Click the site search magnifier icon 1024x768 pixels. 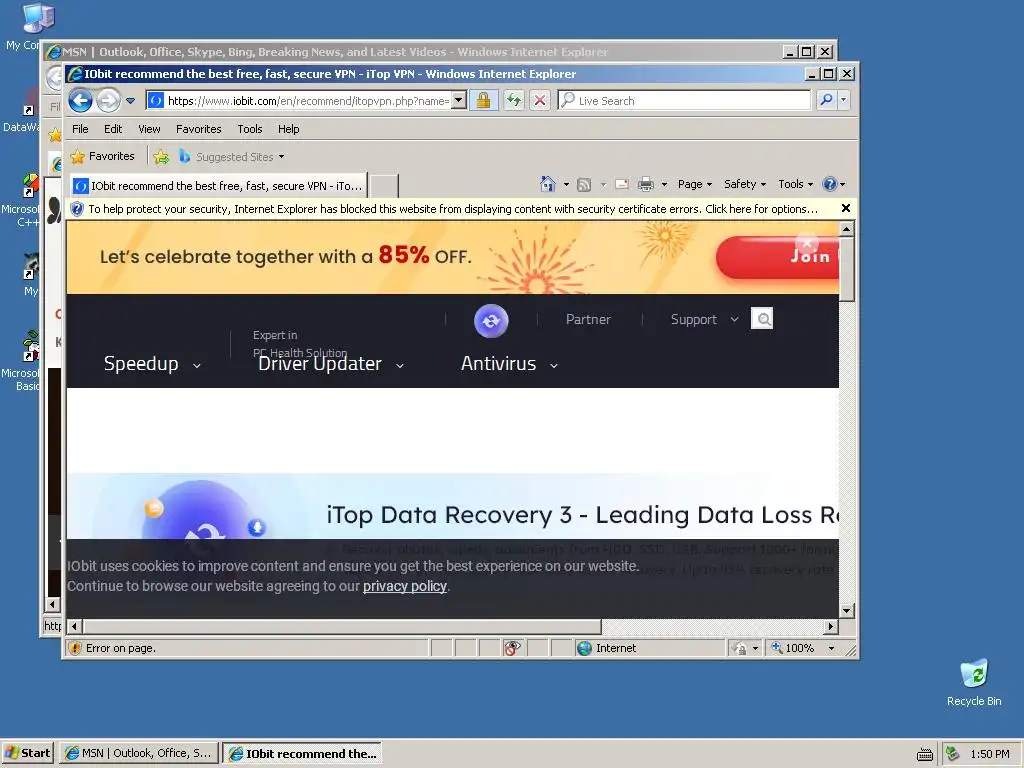tap(762, 319)
